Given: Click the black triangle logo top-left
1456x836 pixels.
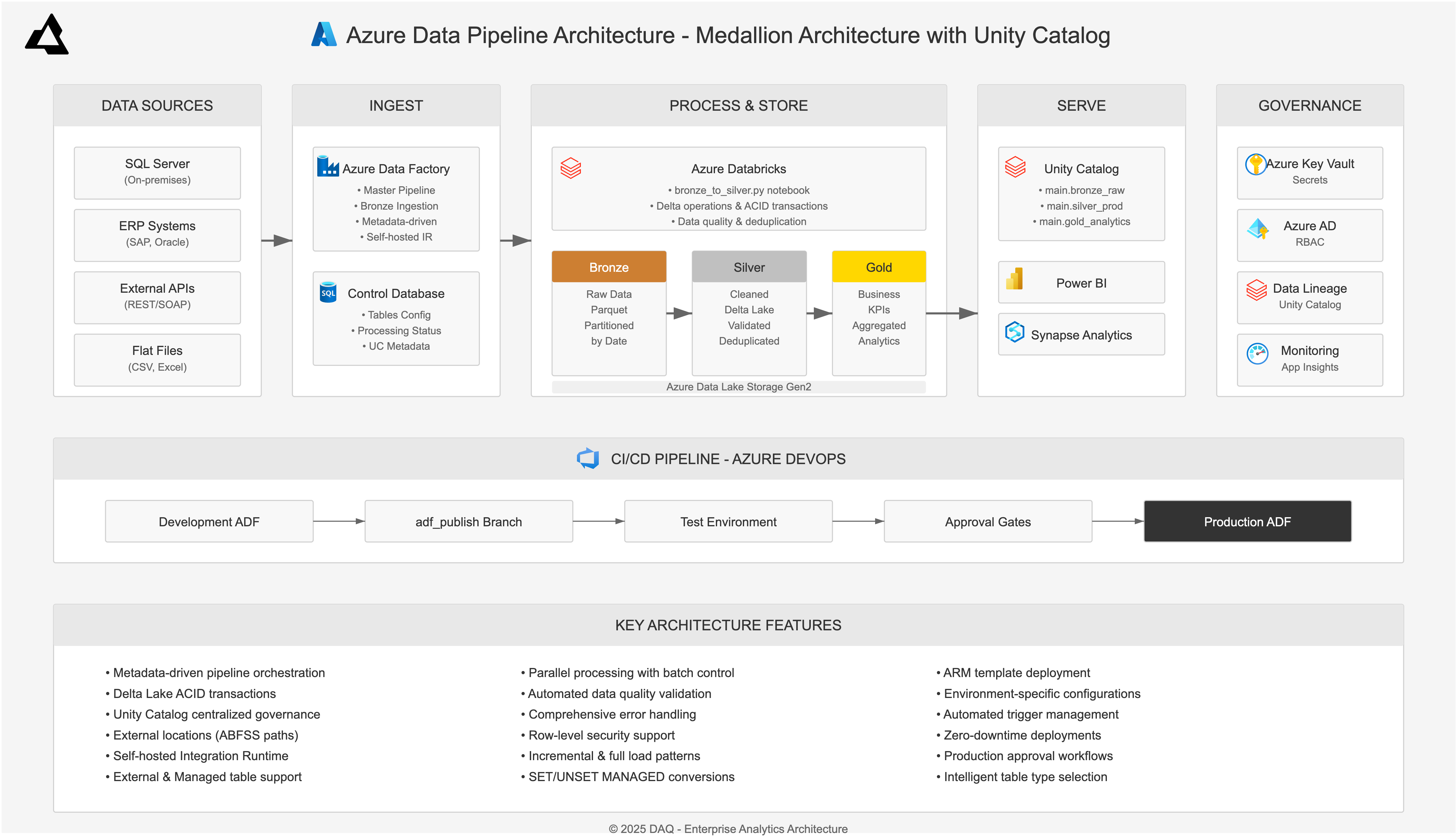Looking at the screenshot, I should pyautogui.click(x=47, y=35).
